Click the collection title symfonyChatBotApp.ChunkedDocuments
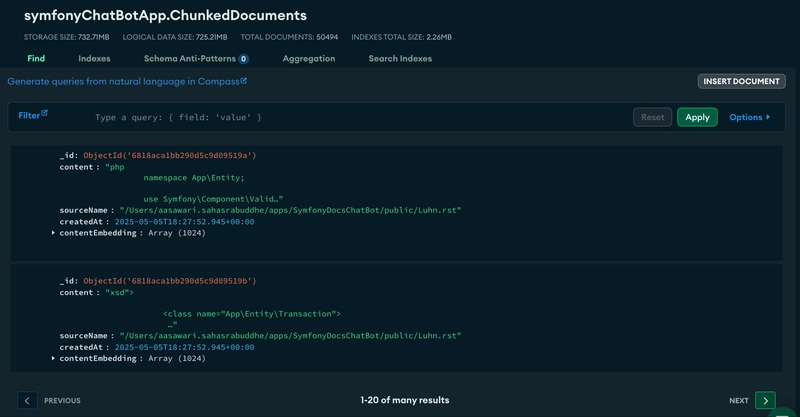Viewport: 800px width, 417px height. (165, 15)
